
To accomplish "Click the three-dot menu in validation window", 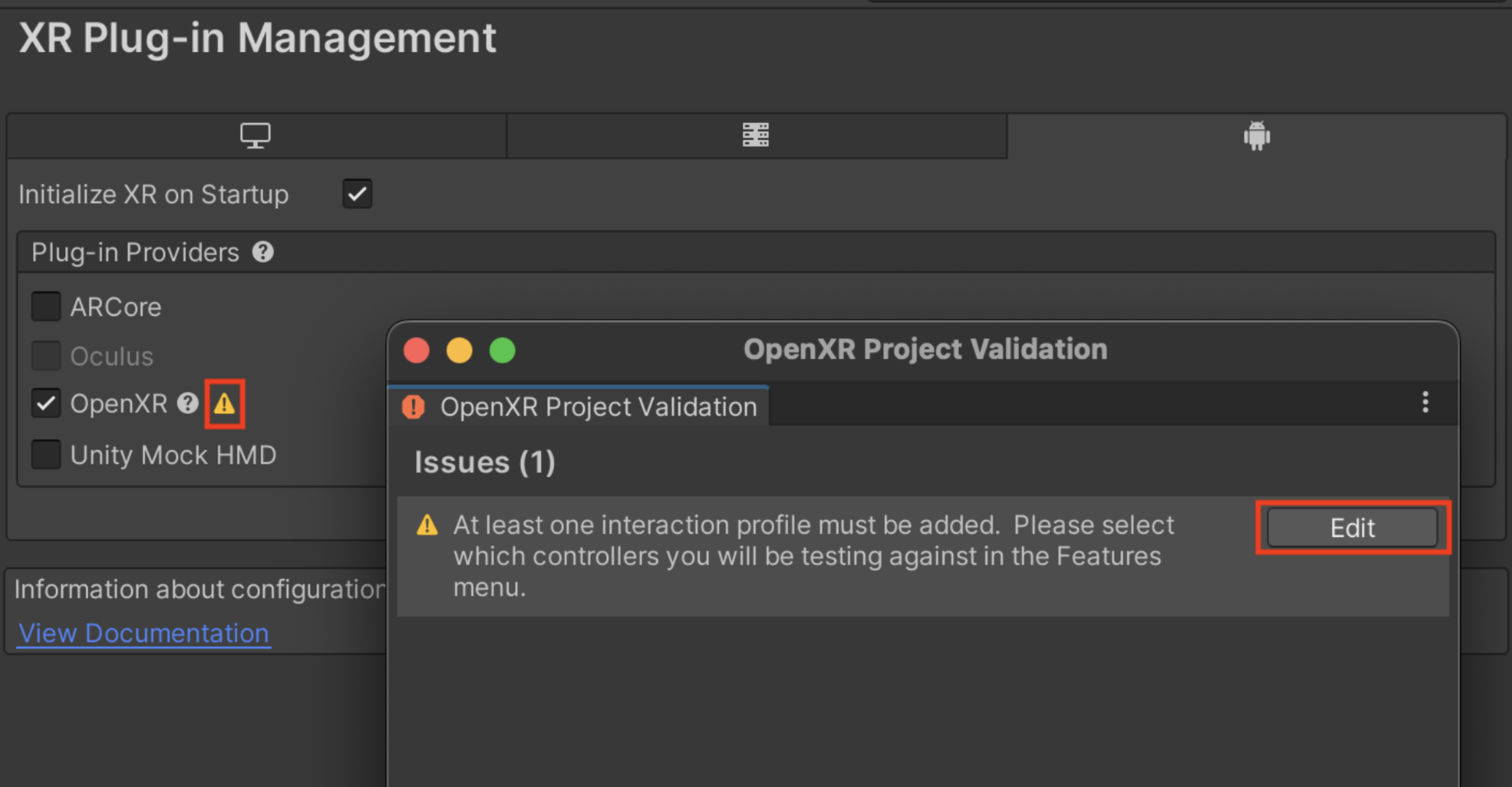I will (1425, 403).
